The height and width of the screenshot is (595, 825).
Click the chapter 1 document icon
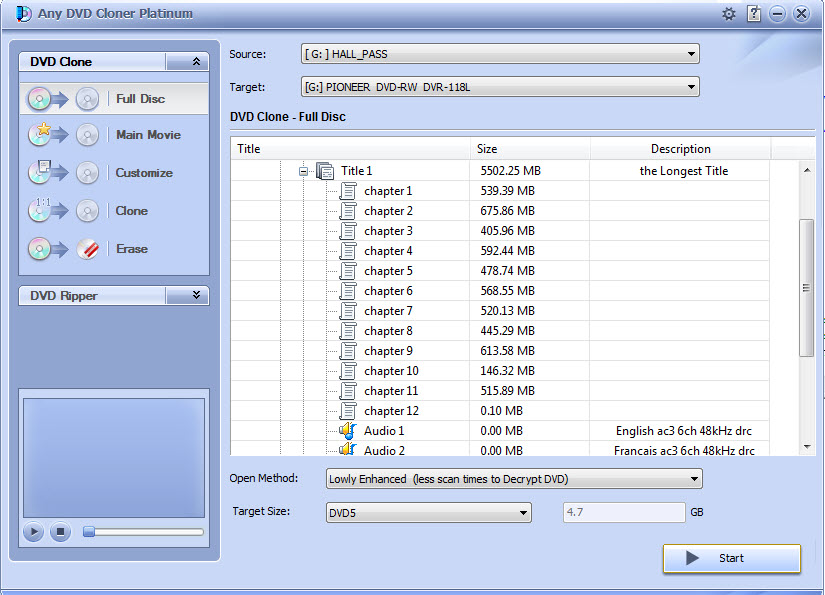pos(348,190)
